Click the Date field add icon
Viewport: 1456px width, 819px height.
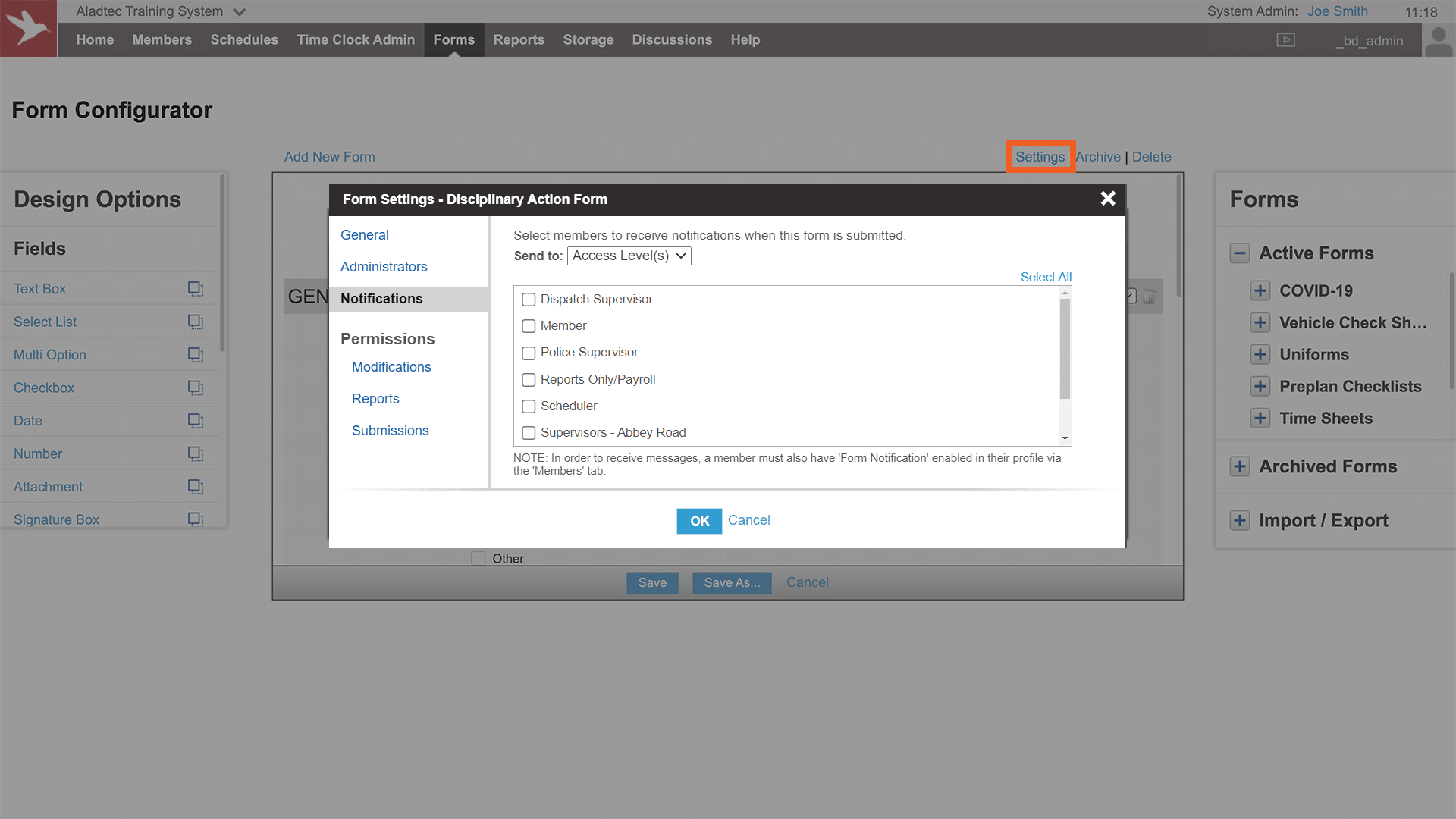click(195, 421)
